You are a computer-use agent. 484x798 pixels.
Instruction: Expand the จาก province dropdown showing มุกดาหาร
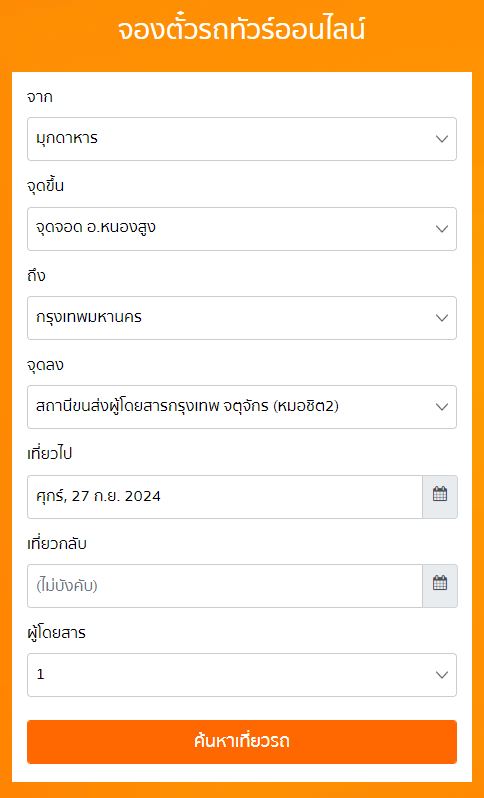(x=242, y=139)
